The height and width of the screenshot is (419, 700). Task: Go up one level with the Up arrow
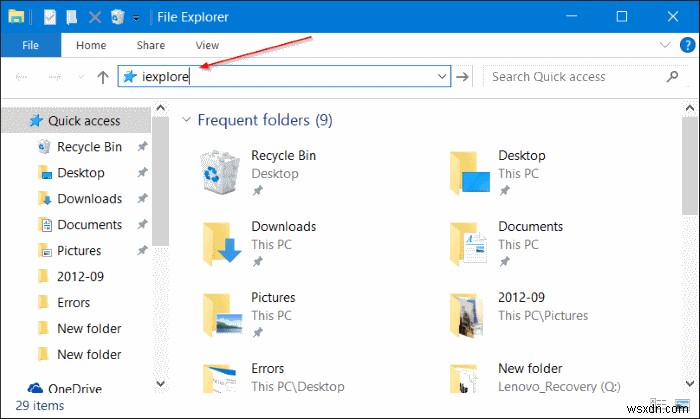tap(103, 77)
